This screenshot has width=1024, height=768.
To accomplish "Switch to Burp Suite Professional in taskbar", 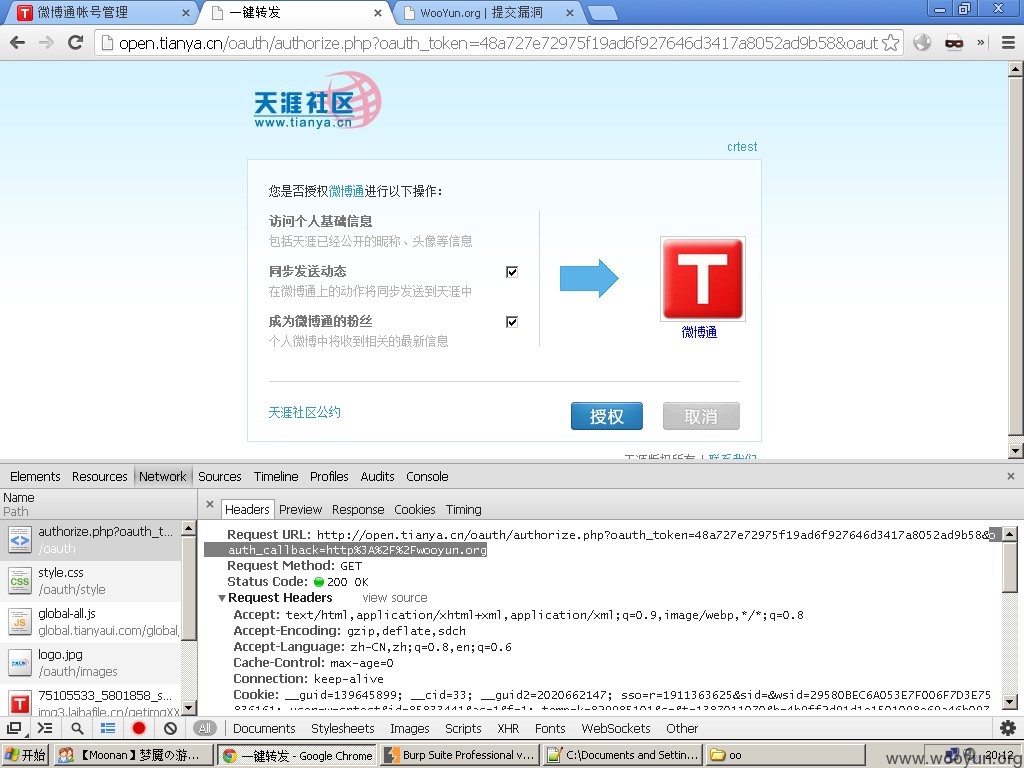I will pos(460,755).
